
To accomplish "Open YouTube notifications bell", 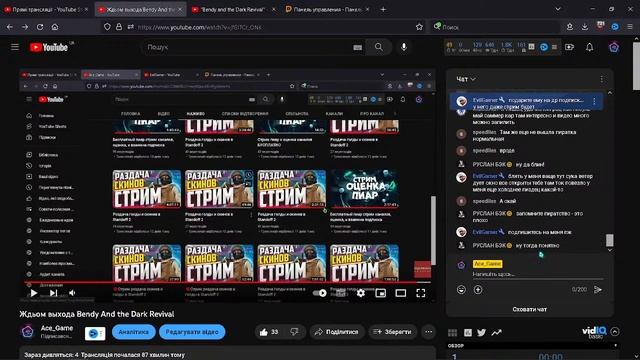I will [x=590, y=47].
